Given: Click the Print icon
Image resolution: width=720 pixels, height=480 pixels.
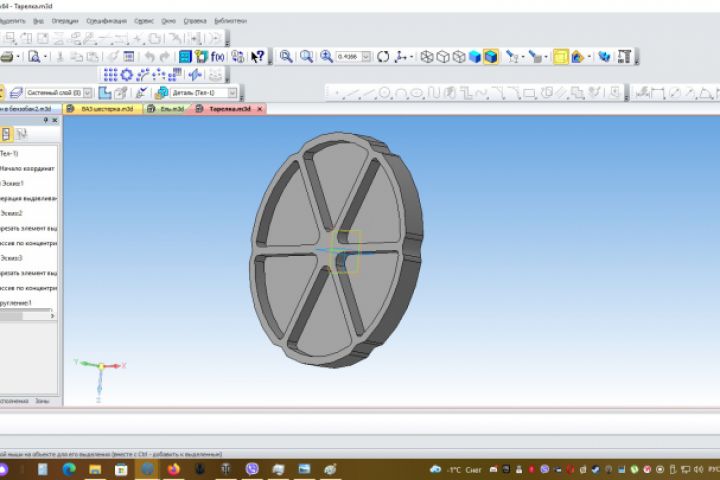Looking at the screenshot, I should 6,57.
